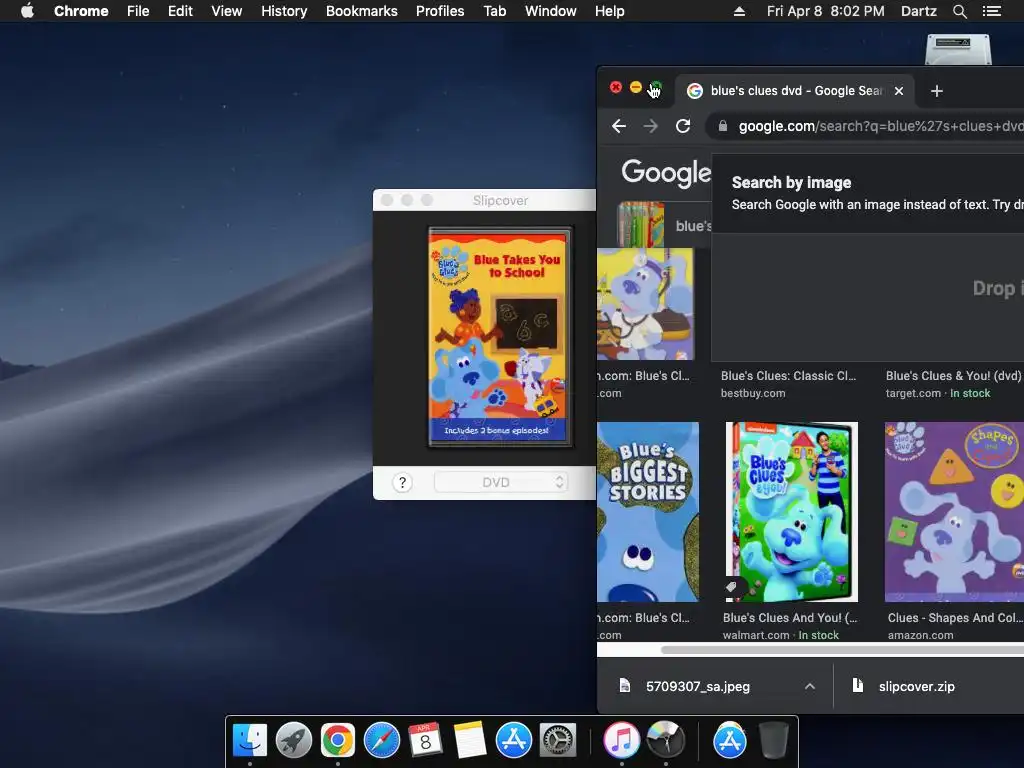The image size is (1024, 768).
Task: Expand options for 5709307_sa.jpeg download
Action: tap(810, 686)
